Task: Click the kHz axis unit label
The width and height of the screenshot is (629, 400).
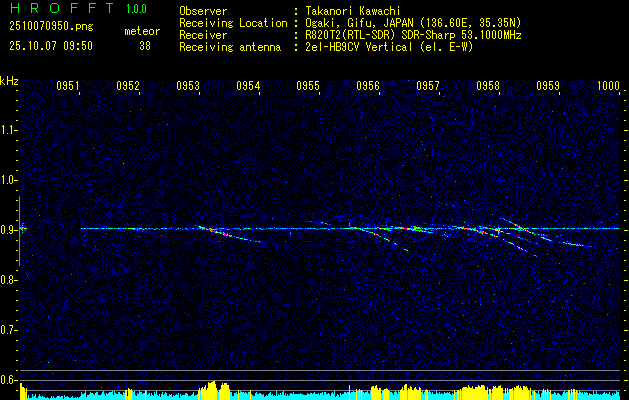Action: coord(9,81)
